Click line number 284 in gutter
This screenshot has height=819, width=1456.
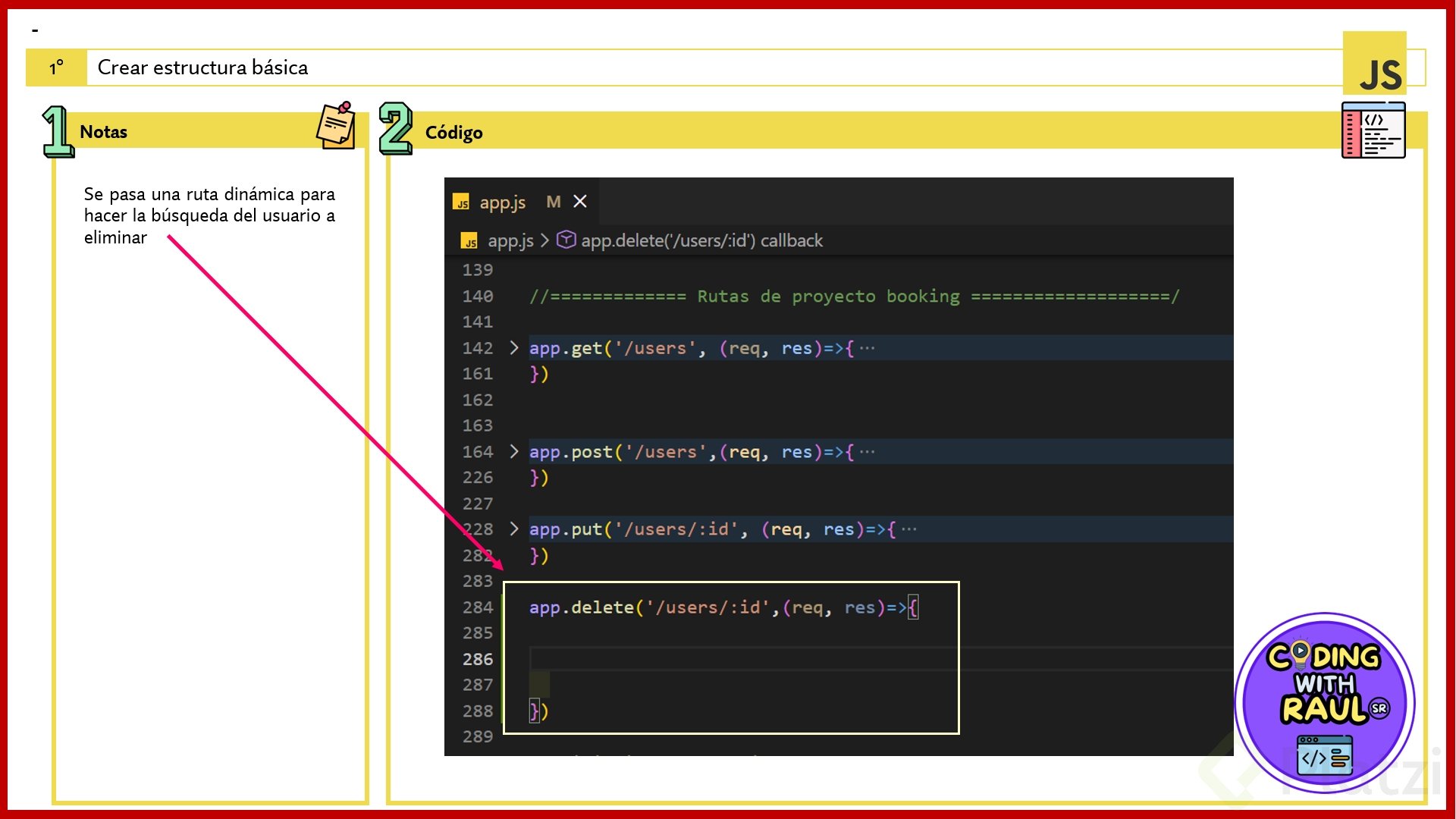[478, 607]
